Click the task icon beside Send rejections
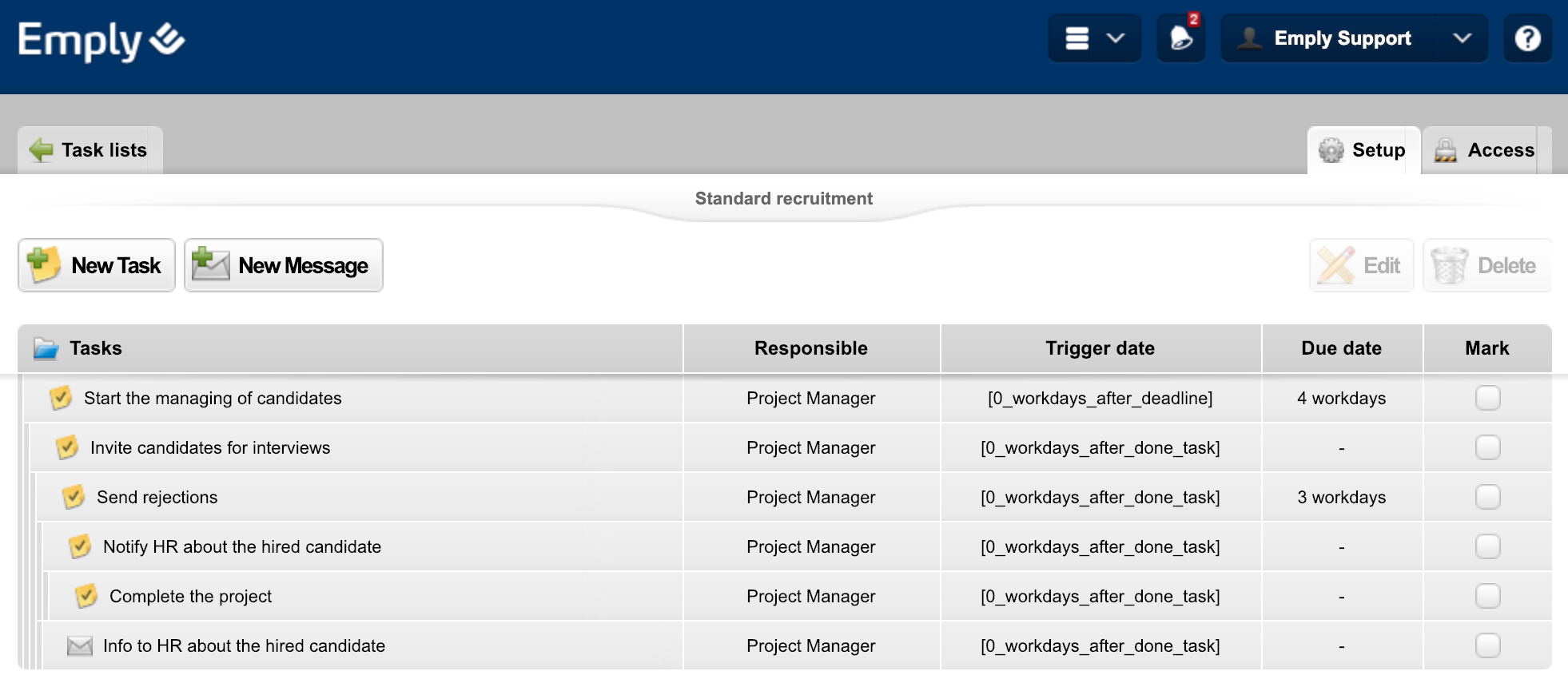This screenshot has width=1568, height=679. [x=74, y=497]
